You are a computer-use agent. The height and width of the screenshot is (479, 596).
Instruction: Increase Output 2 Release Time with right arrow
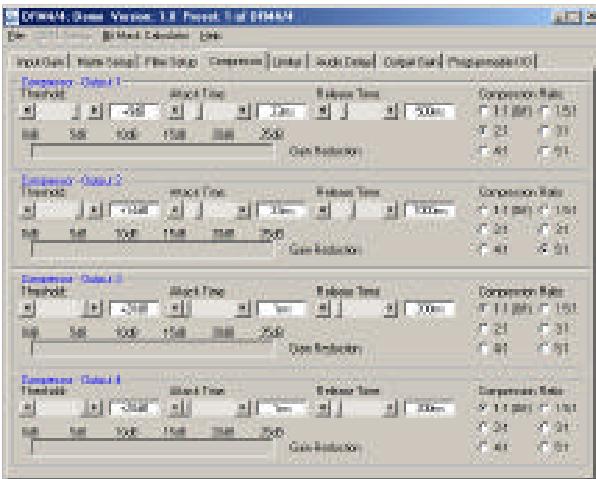coord(390,211)
